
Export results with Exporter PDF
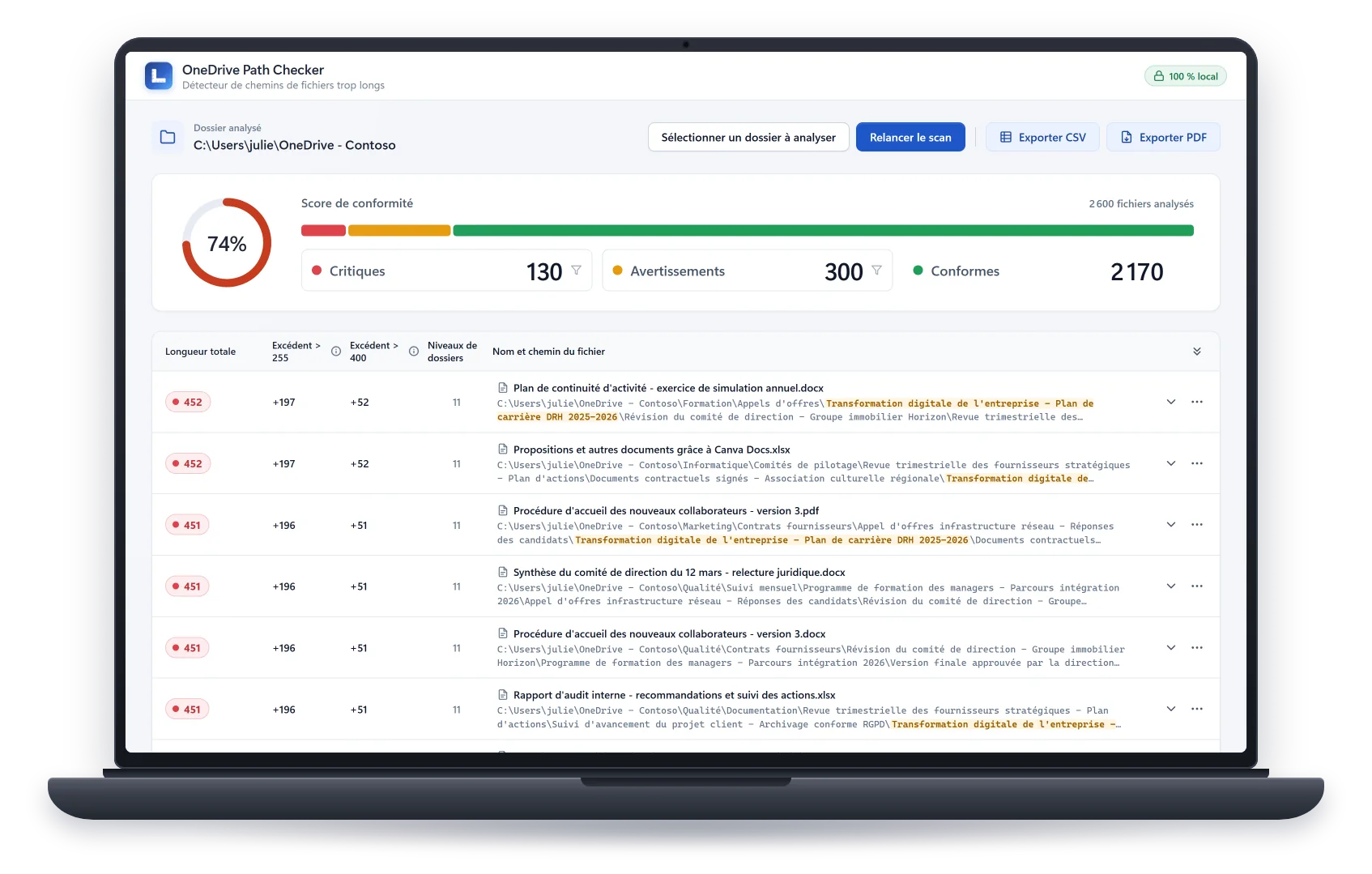pos(1163,137)
